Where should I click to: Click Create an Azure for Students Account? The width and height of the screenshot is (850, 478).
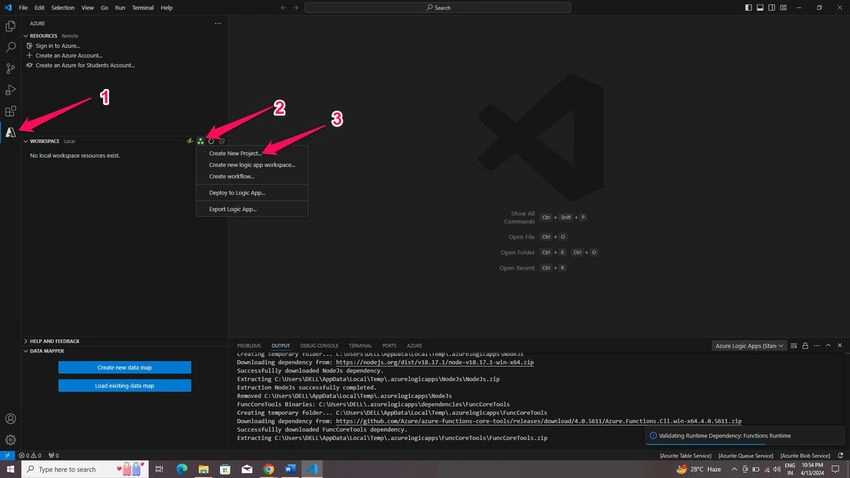(x=85, y=65)
